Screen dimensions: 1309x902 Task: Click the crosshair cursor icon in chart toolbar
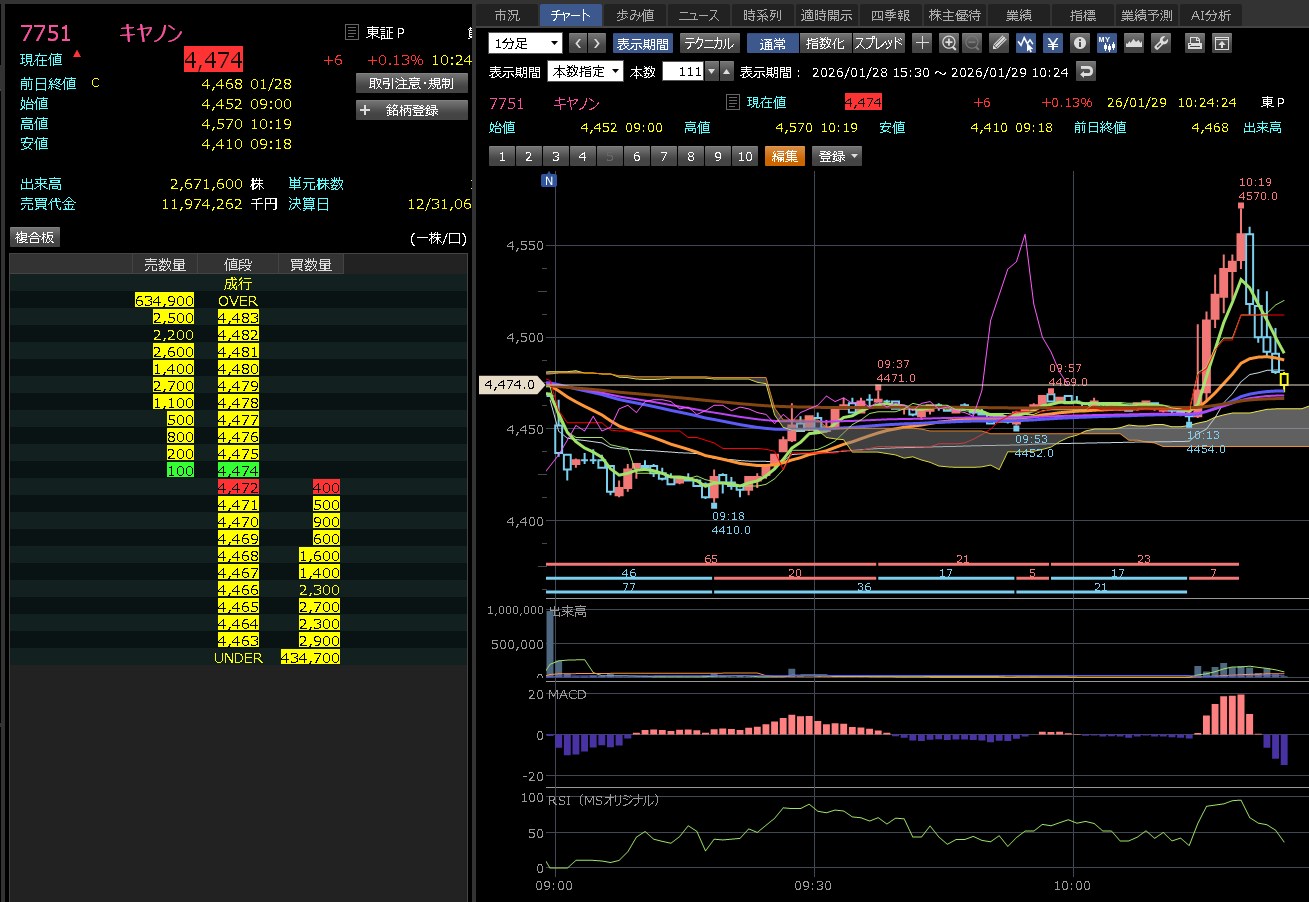click(x=922, y=43)
